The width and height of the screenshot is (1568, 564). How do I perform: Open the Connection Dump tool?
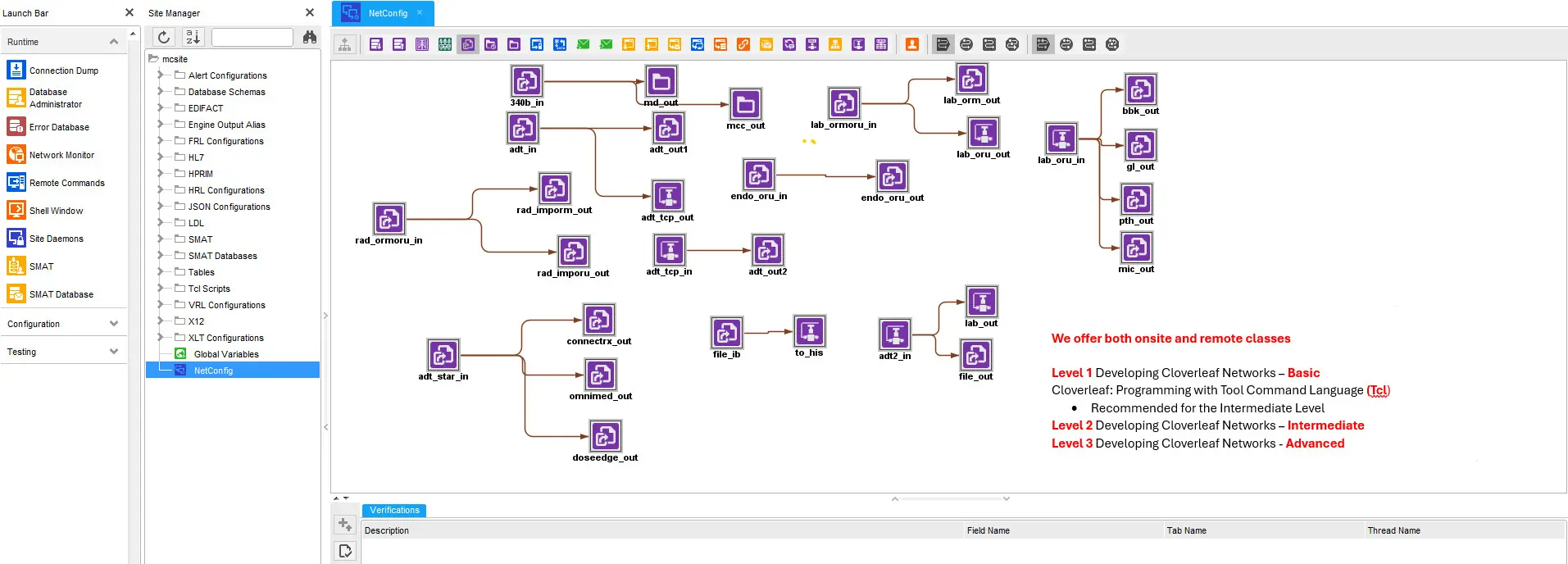click(63, 70)
